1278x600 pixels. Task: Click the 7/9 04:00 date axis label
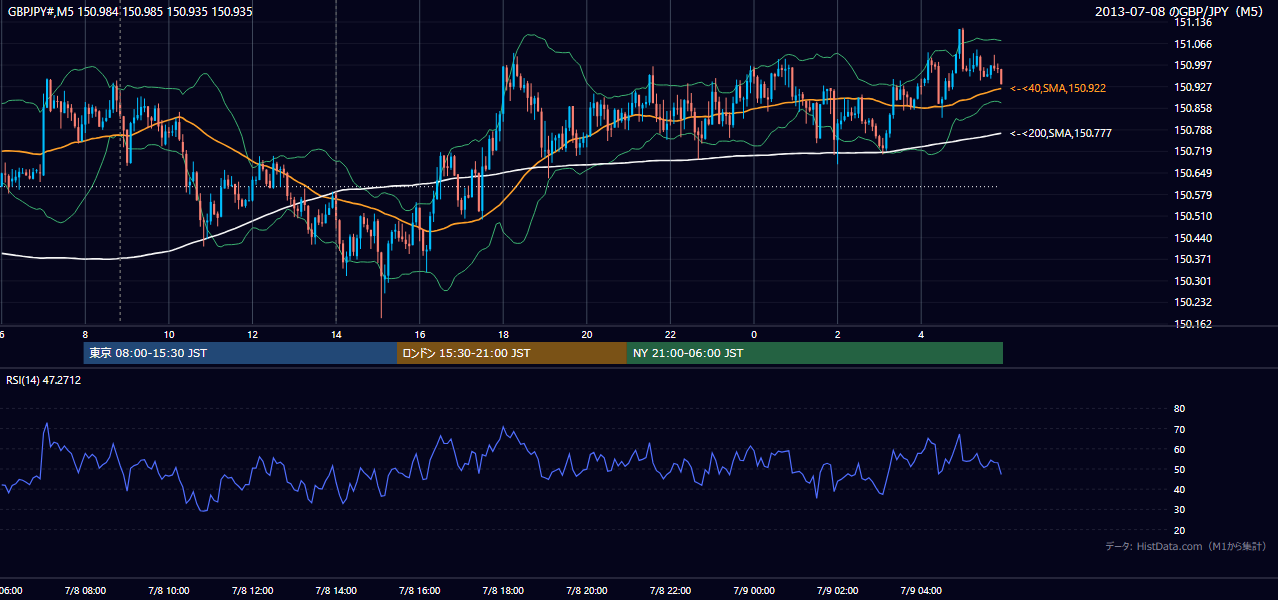pos(920,591)
